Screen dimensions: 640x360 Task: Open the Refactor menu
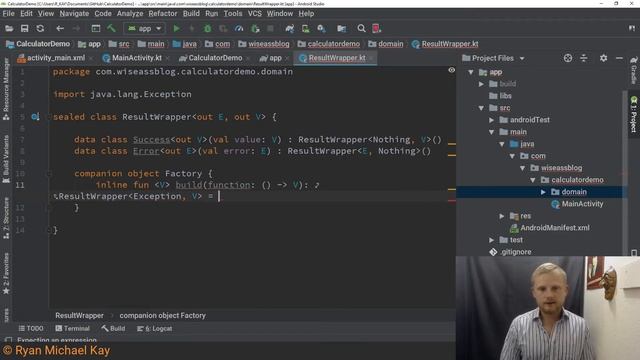tap(162, 13)
